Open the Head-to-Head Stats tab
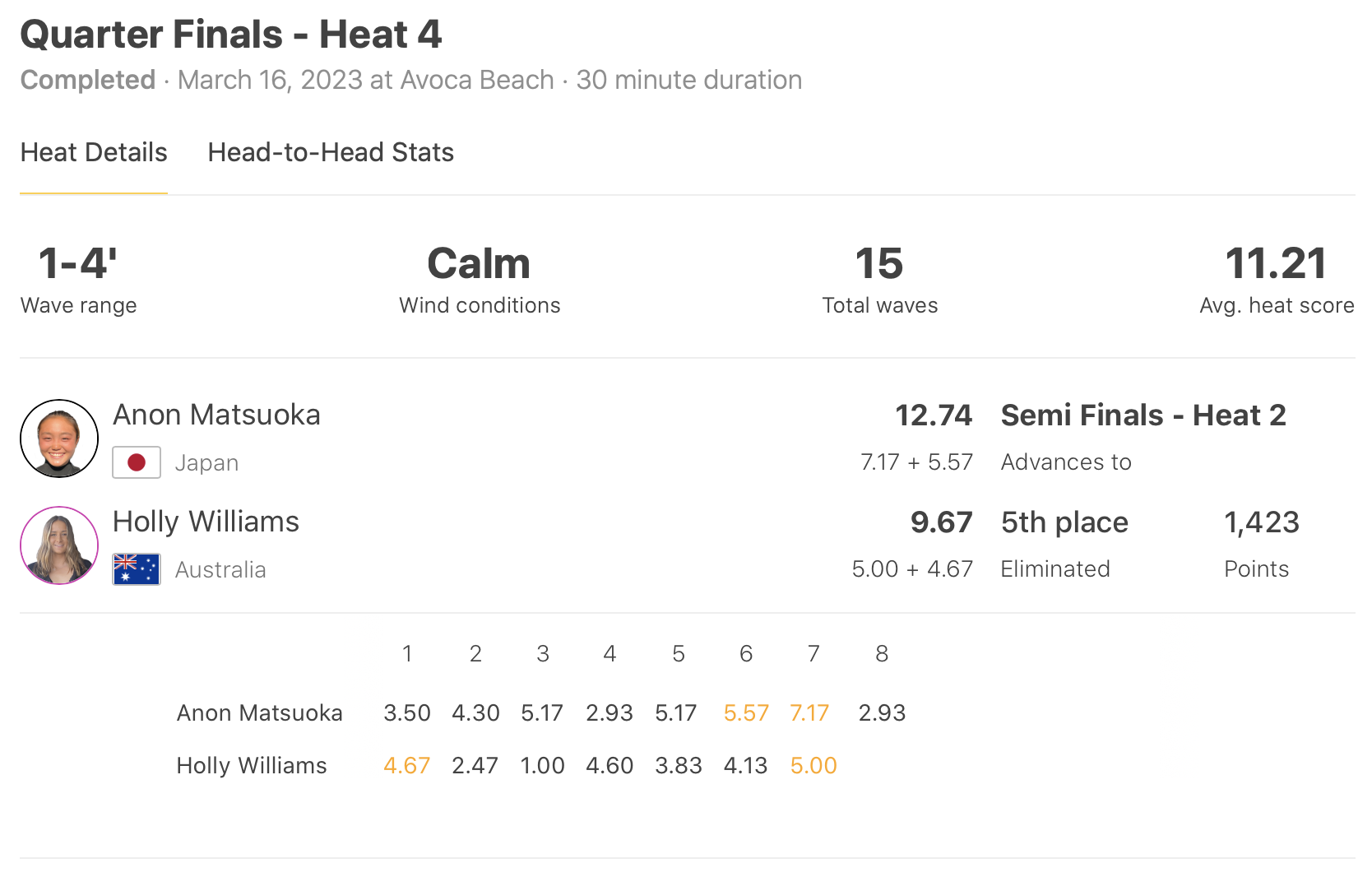1372x877 pixels. tap(331, 153)
